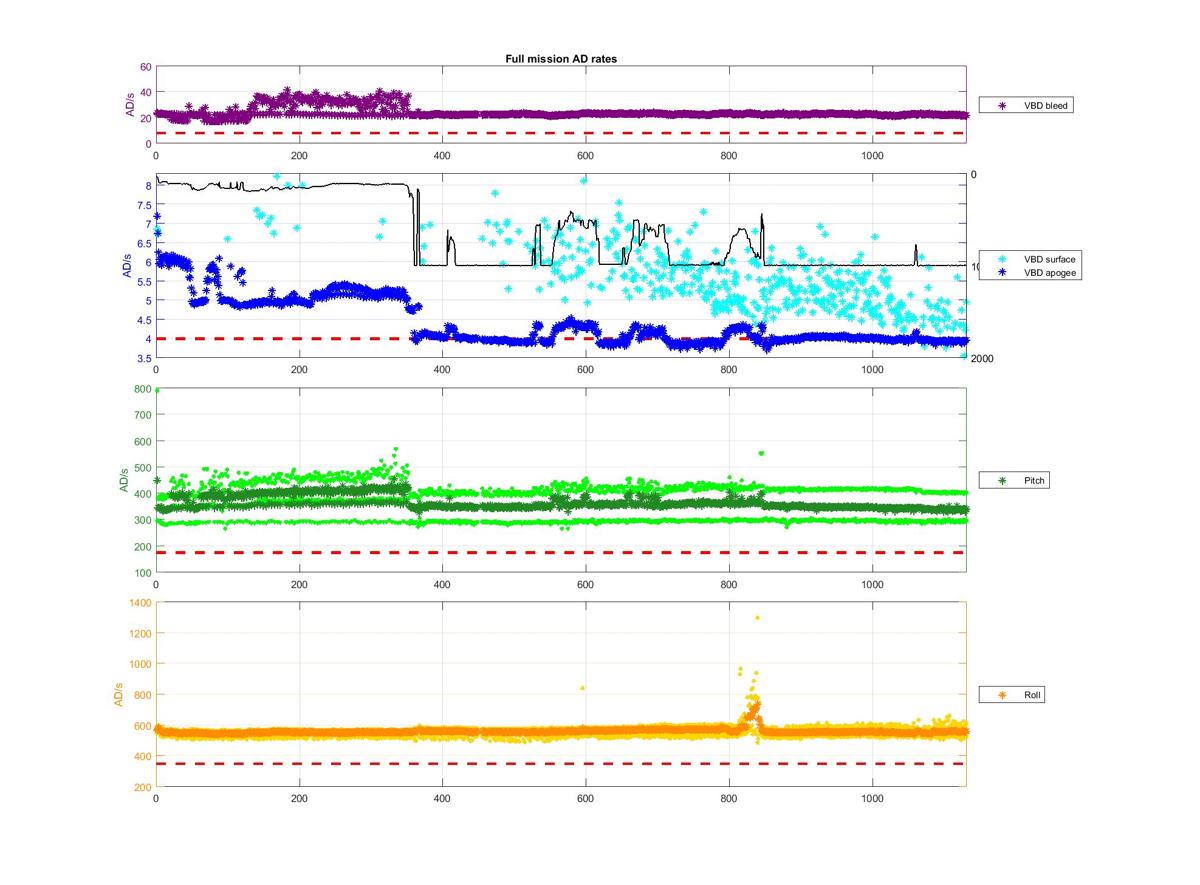Screen dimensions: 1200x885
Task: Click the 3.5 tick on VBD y-axis
Action: pyautogui.click(x=143, y=358)
